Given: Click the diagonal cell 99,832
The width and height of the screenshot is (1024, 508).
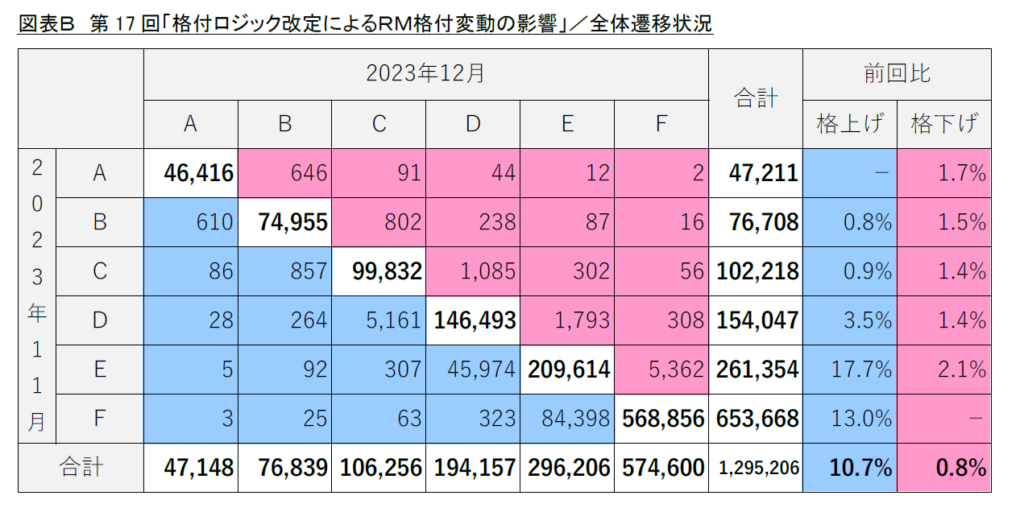Looking at the screenshot, I should click(x=379, y=271).
